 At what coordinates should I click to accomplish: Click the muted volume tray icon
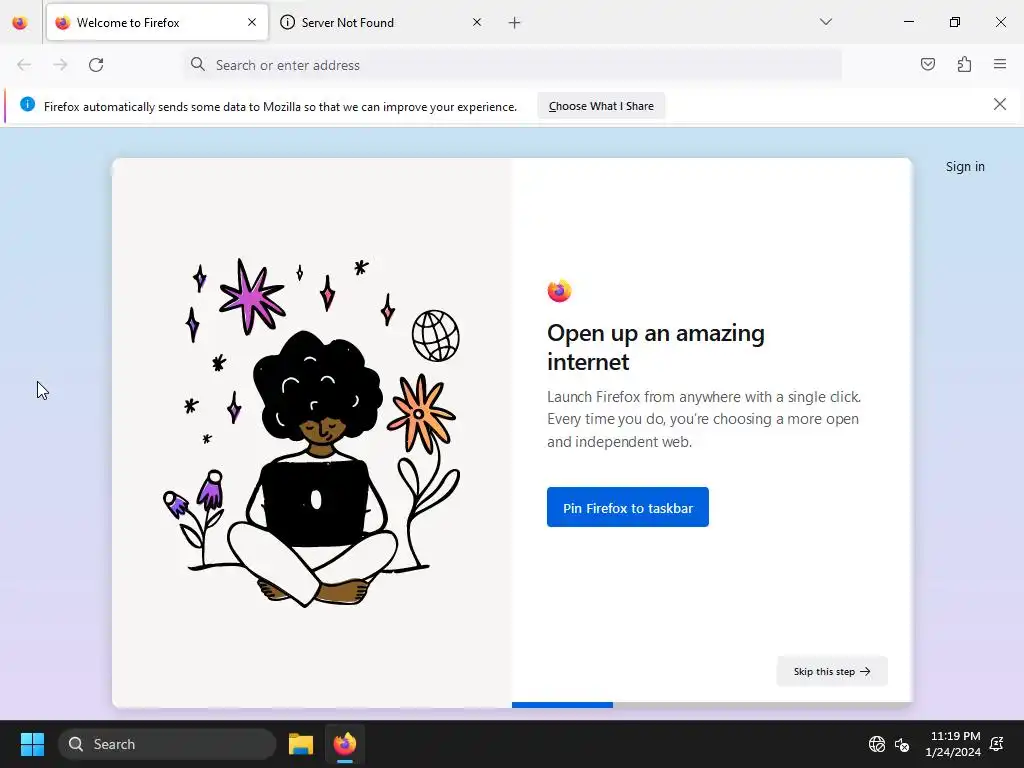click(x=902, y=744)
